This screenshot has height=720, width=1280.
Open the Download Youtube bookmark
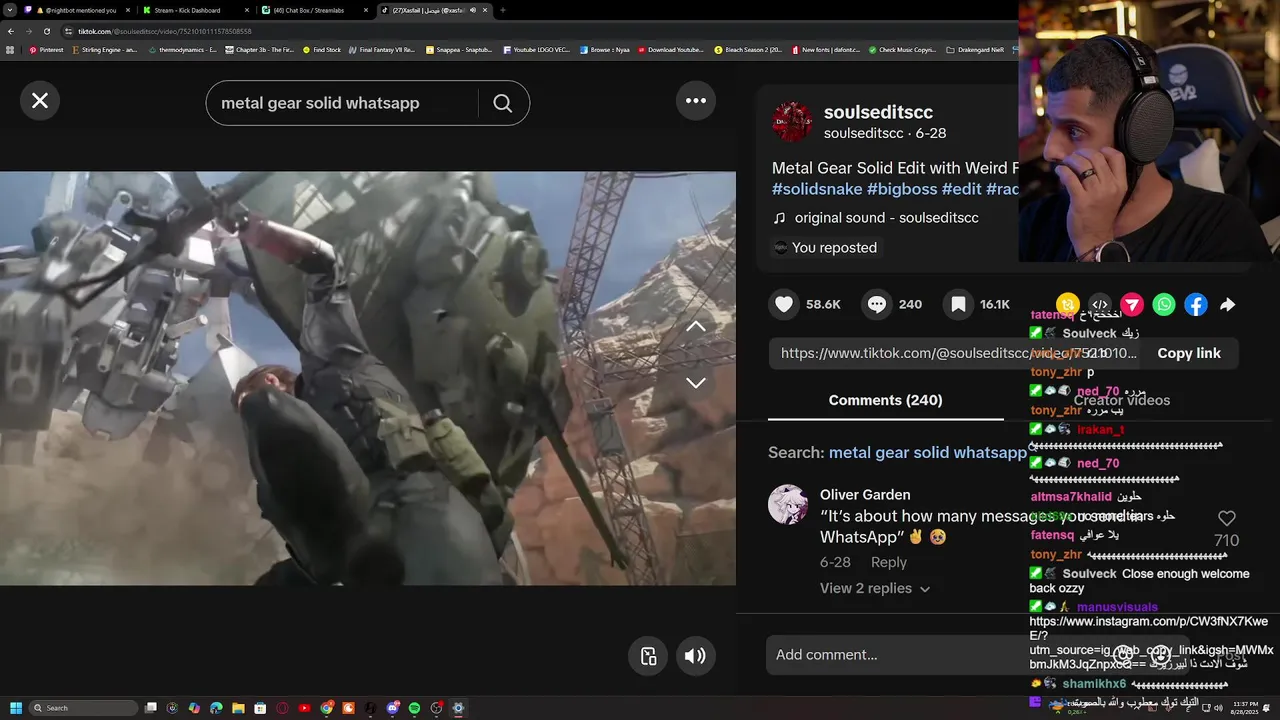671,49
